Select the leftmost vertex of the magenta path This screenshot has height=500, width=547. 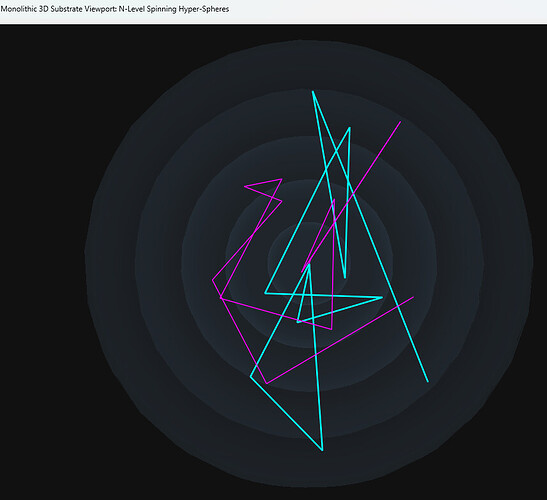(x=213, y=280)
